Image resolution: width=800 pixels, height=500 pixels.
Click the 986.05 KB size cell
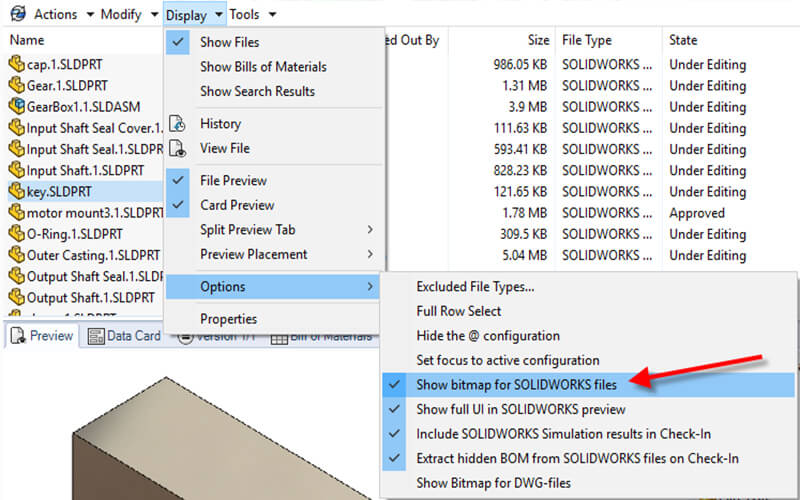click(x=520, y=64)
